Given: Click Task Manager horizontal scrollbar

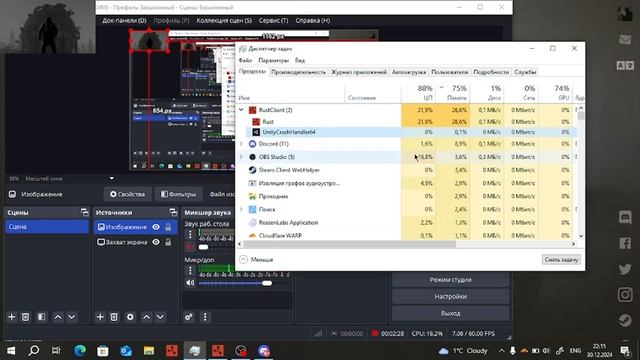Looking at the screenshot, I should (349, 244).
